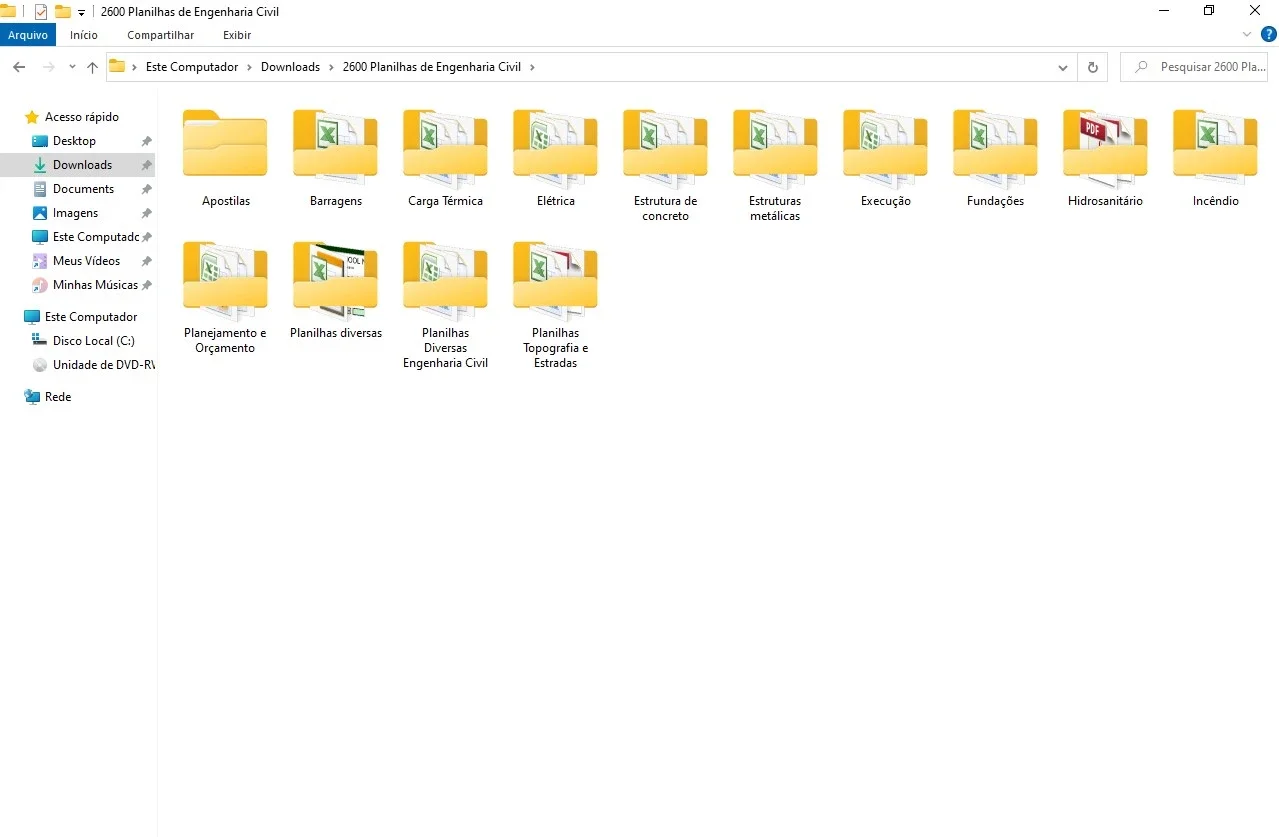Open the Execução folder icon

click(885, 147)
